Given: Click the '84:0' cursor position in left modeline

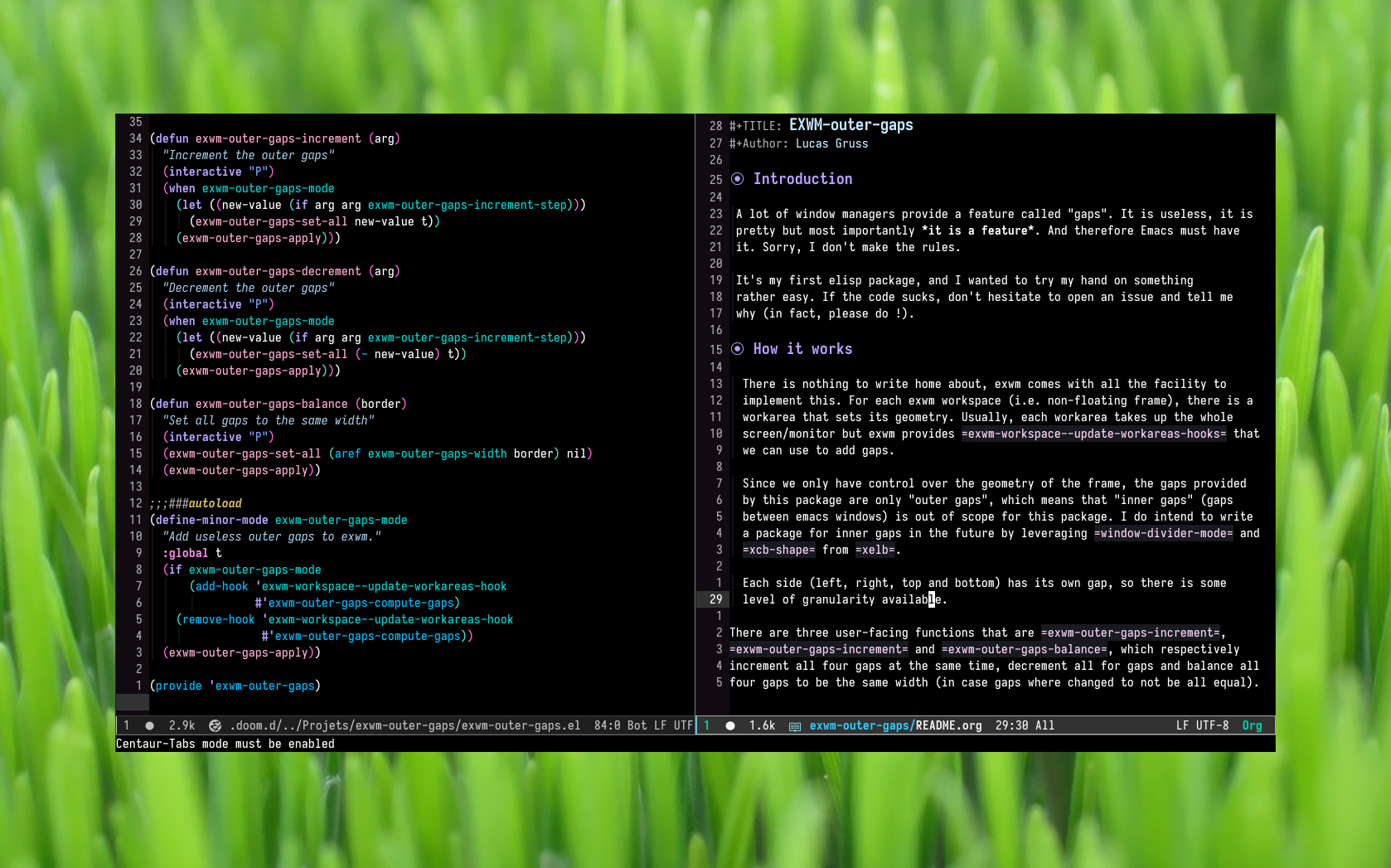Looking at the screenshot, I should pyautogui.click(x=607, y=725).
